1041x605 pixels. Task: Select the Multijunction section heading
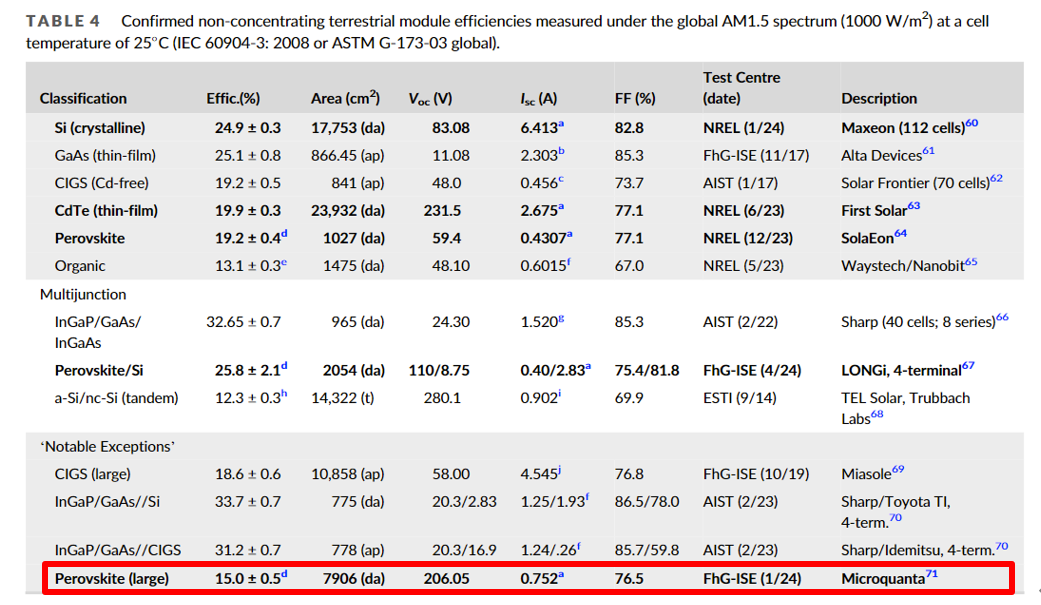tap(83, 294)
